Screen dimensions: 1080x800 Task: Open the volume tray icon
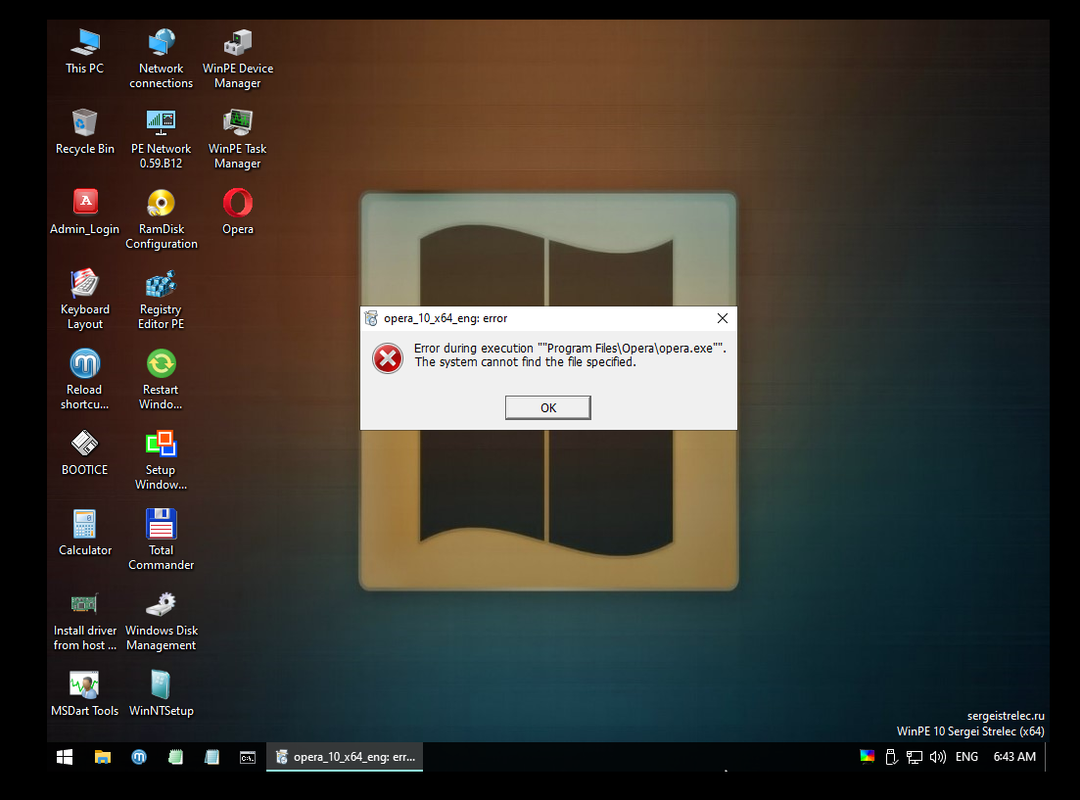click(x=937, y=757)
